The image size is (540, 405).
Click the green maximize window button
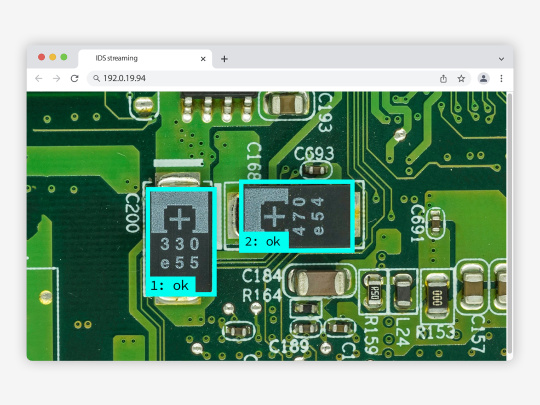point(64,57)
